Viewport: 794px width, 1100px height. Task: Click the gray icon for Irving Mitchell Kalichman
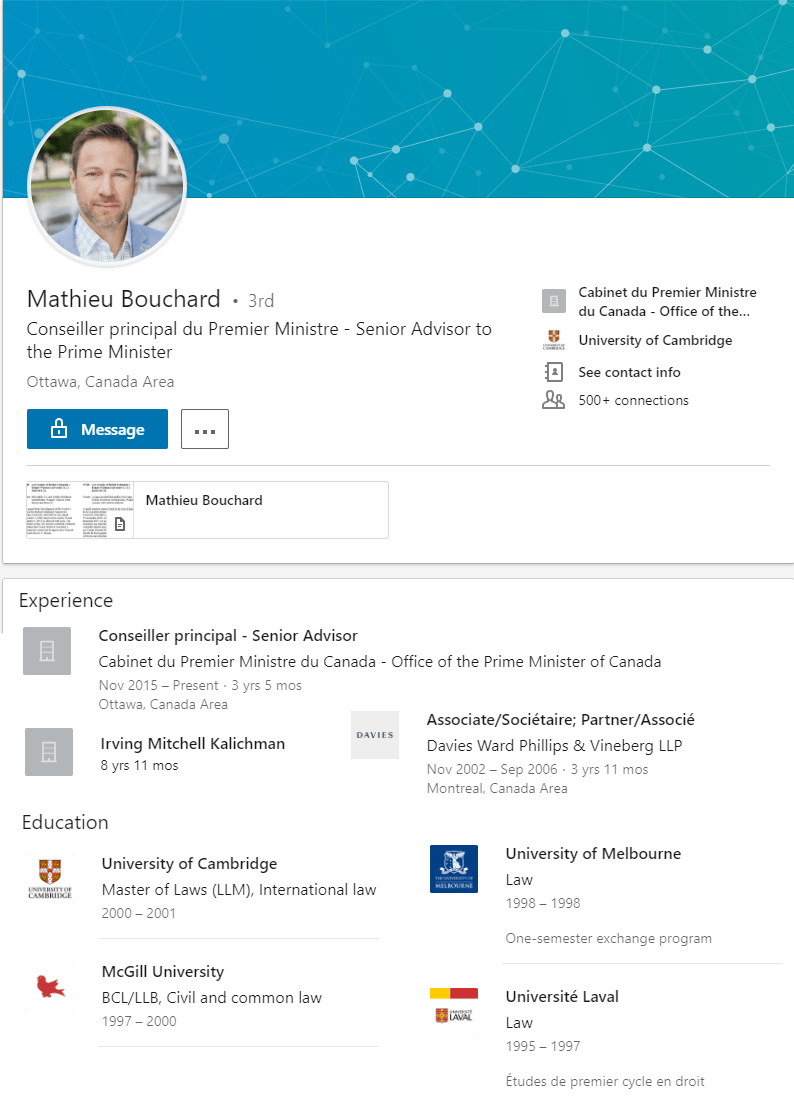coord(47,751)
